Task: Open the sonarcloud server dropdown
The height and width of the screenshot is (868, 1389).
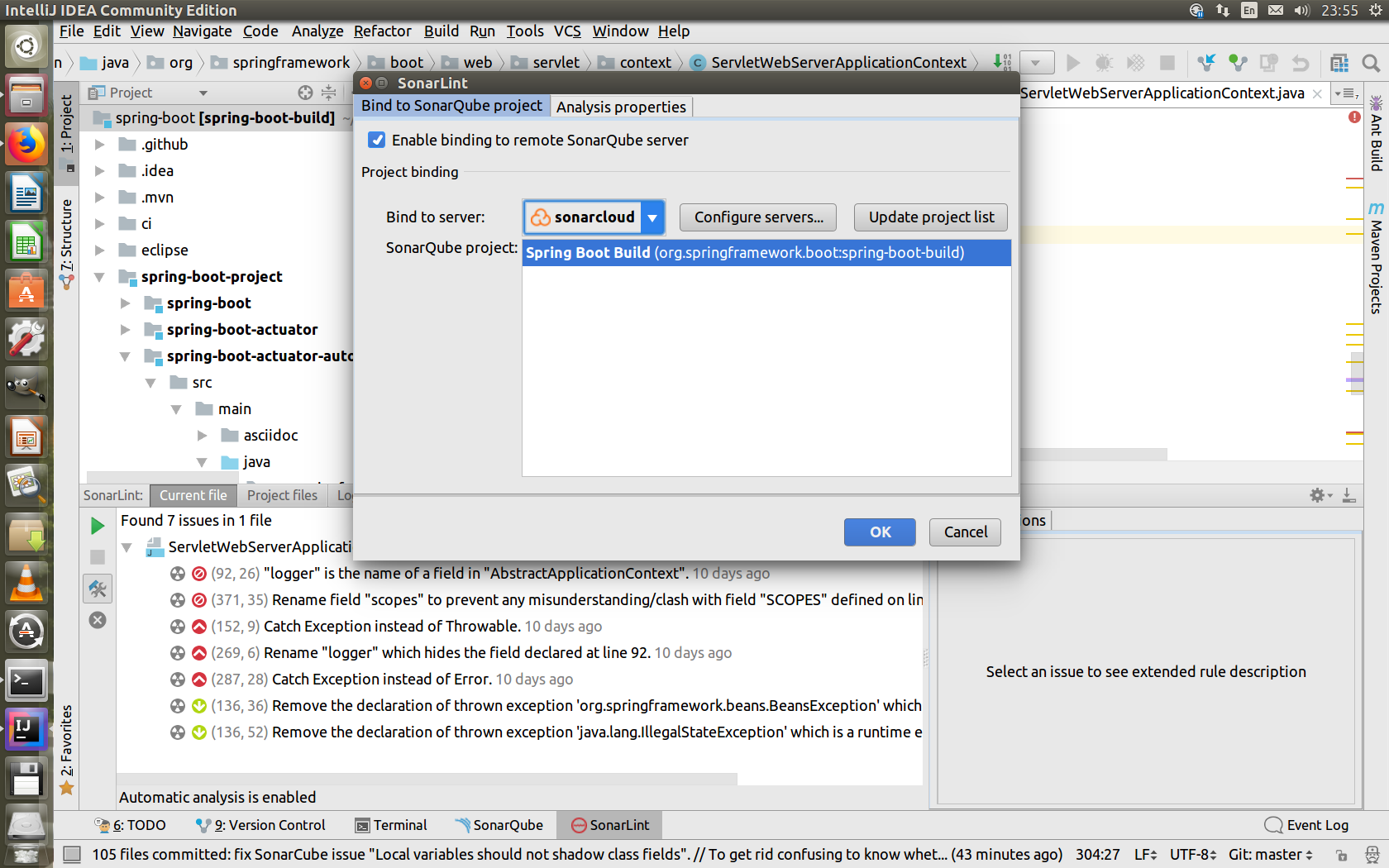Action: point(652,217)
